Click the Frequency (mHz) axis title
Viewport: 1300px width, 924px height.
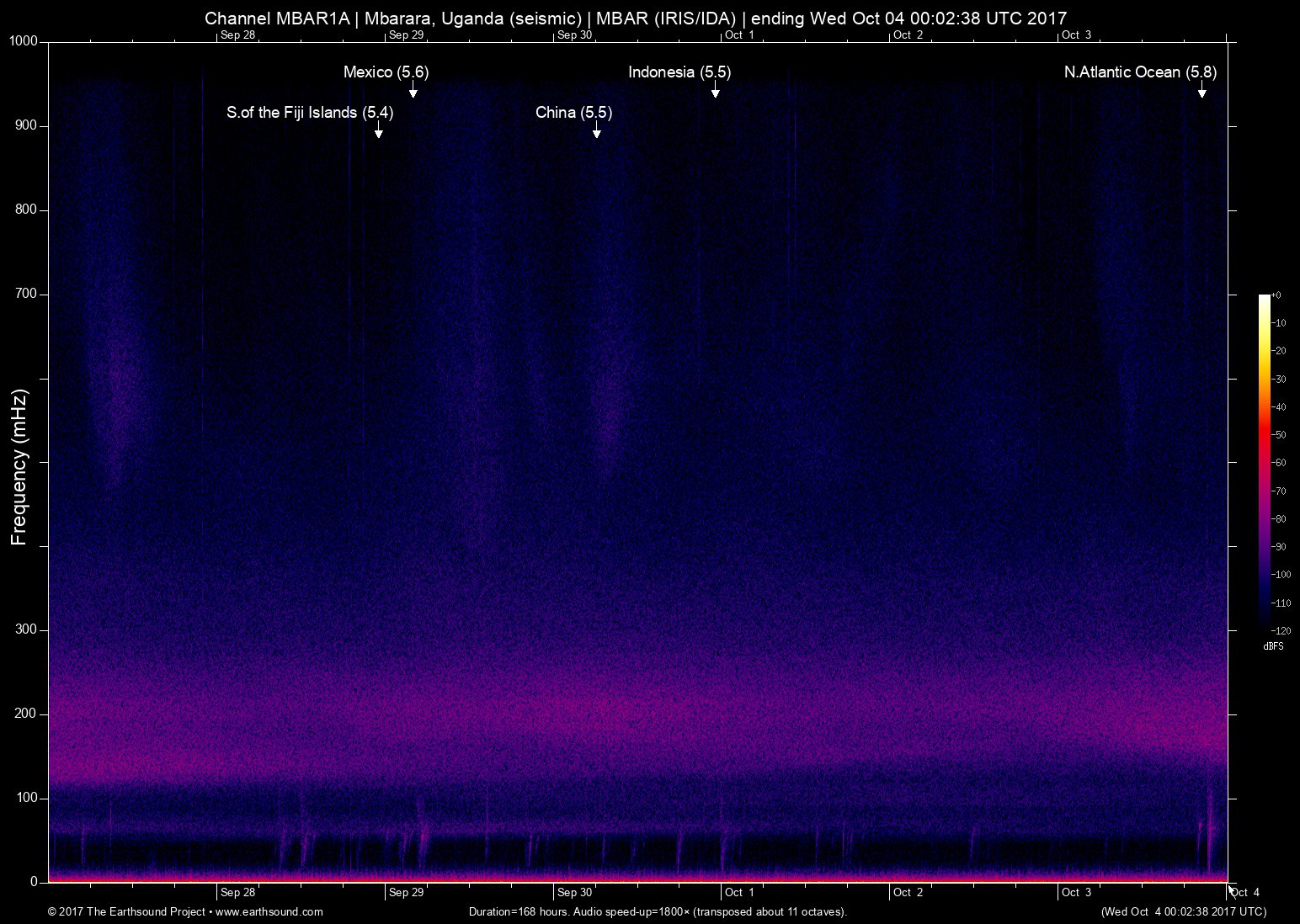pyautogui.click(x=19, y=467)
